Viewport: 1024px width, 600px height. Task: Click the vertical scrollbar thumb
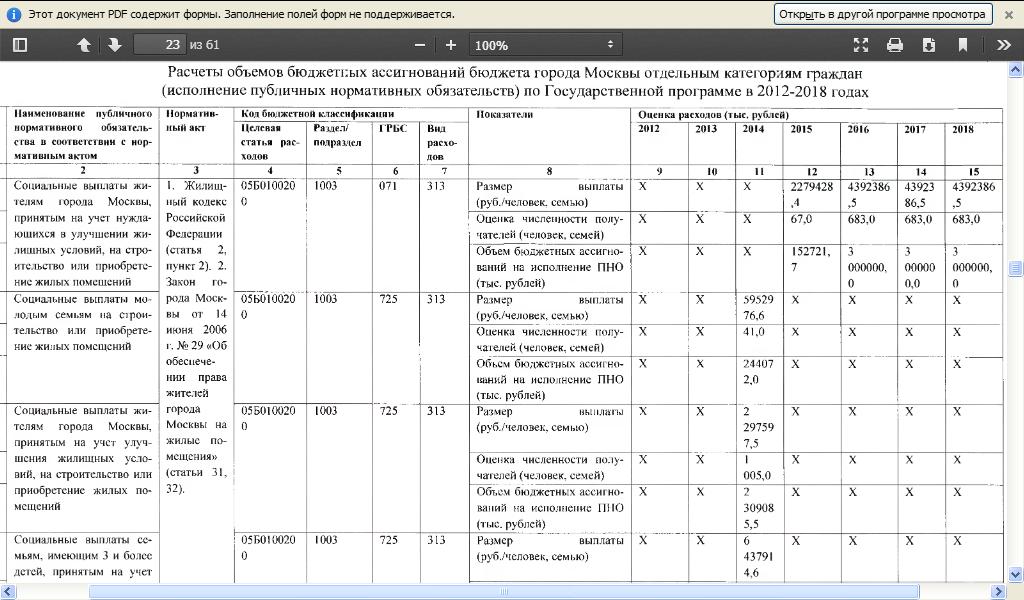1016,268
